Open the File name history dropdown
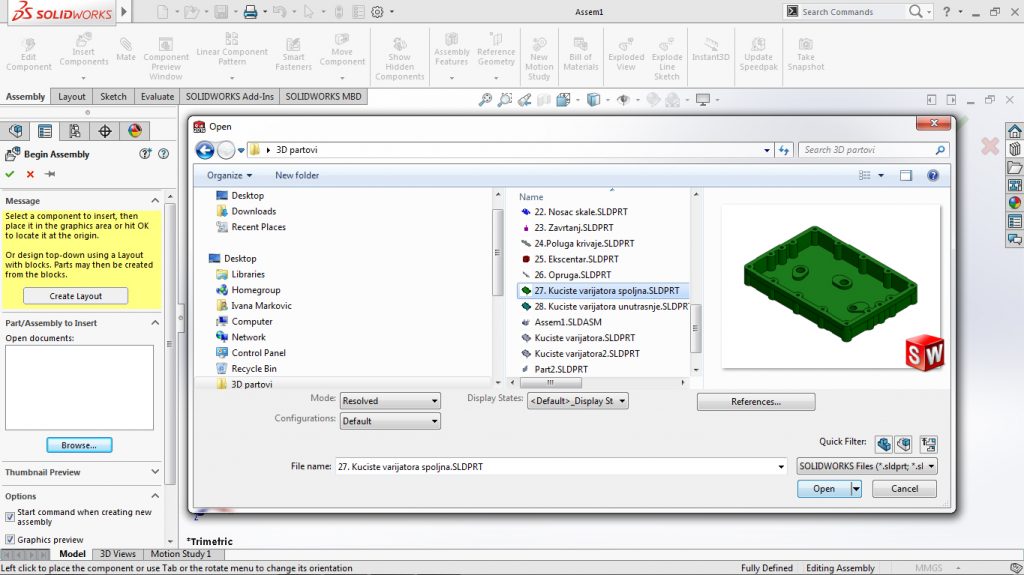 point(781,467)
